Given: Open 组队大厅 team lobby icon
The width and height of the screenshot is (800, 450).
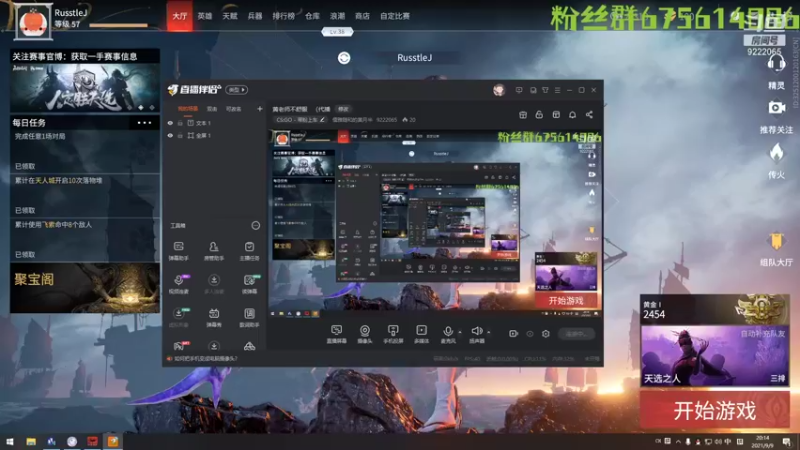Looking at the screenshot, I should [x=776, y=241].
